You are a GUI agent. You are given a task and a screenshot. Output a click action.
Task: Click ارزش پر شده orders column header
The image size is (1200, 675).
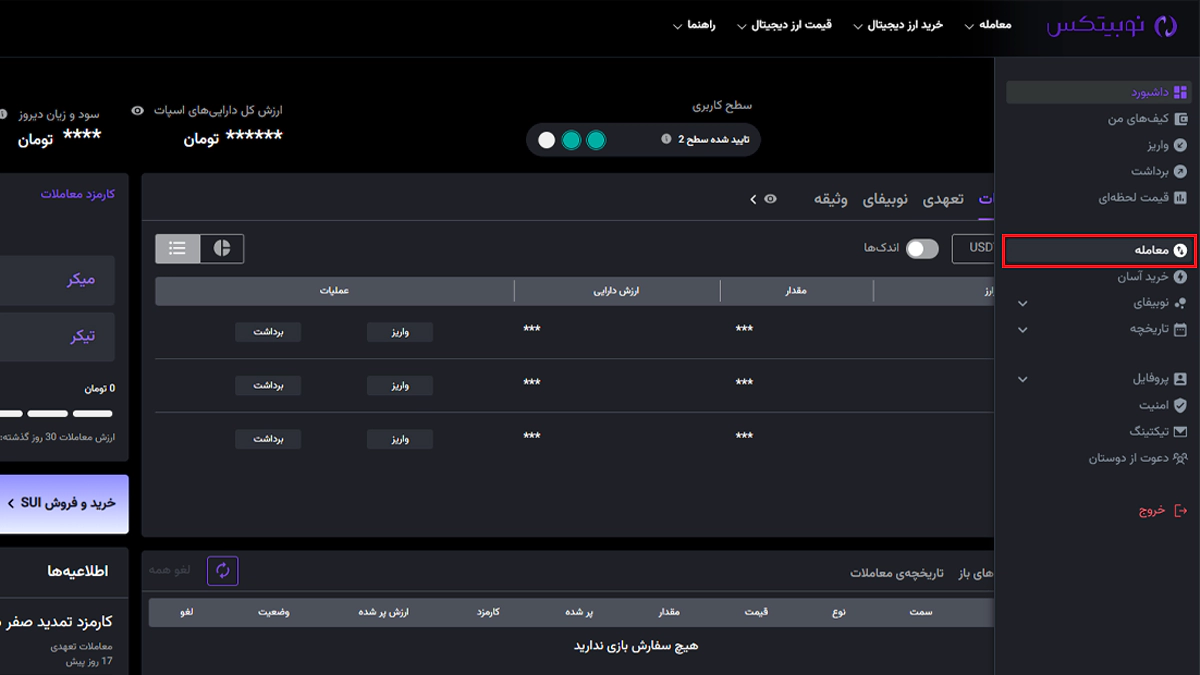[386, 612]
